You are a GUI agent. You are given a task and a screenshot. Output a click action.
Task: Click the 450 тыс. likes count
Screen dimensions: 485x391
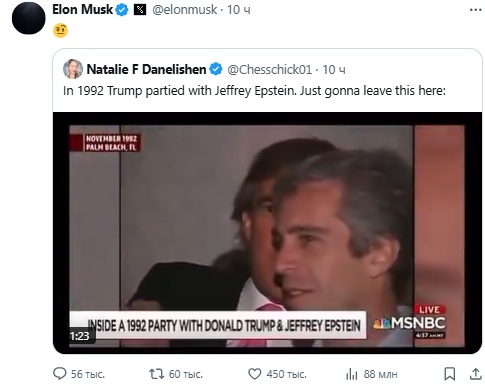pos(286,374)
